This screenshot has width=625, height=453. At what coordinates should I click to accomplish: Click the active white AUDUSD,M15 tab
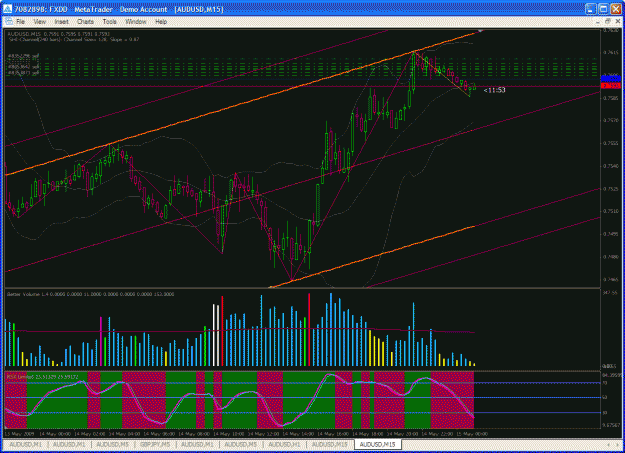pos(377,444)
